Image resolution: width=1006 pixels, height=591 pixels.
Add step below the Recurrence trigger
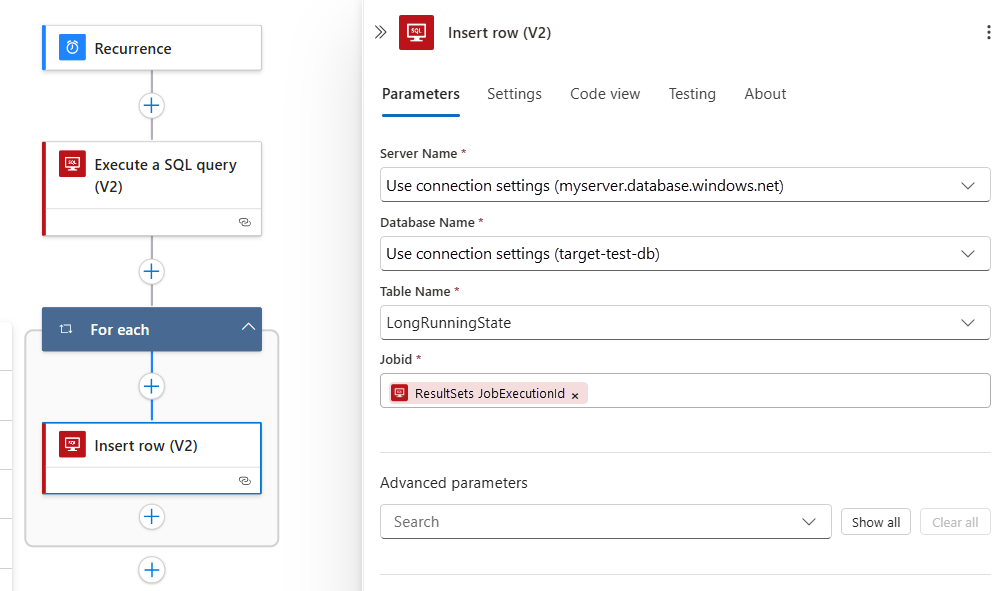coord(152,105)
